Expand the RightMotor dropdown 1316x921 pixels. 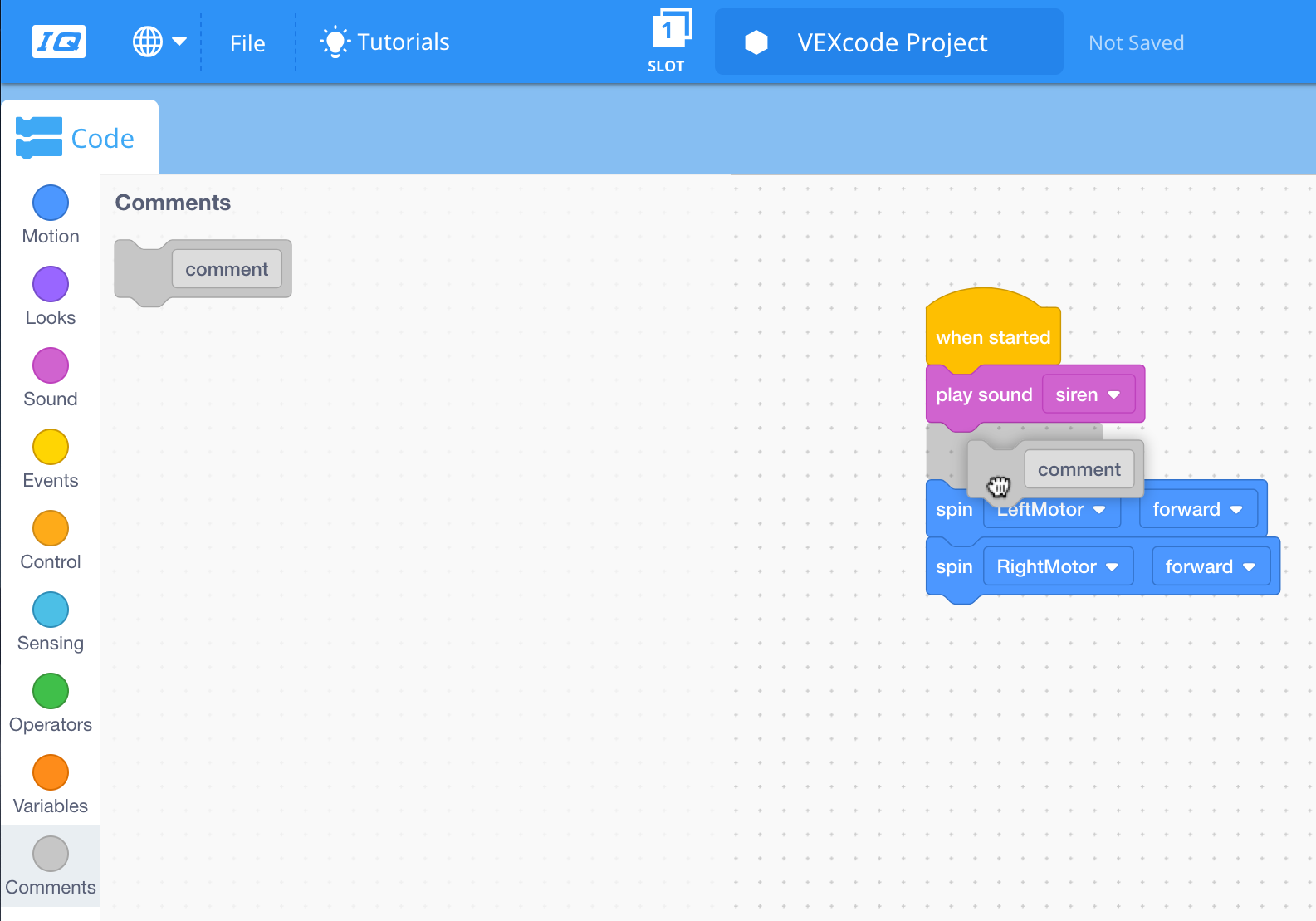click(1057, 567)
